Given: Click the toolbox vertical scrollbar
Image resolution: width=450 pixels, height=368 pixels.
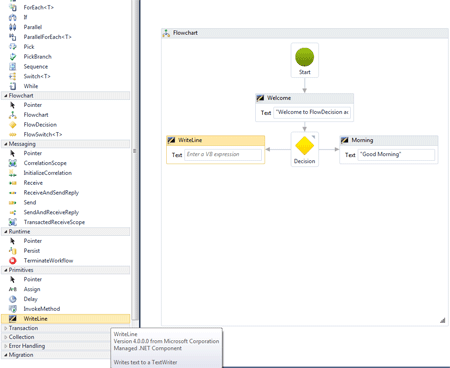Looking at the screenshot, I should 134,160.
